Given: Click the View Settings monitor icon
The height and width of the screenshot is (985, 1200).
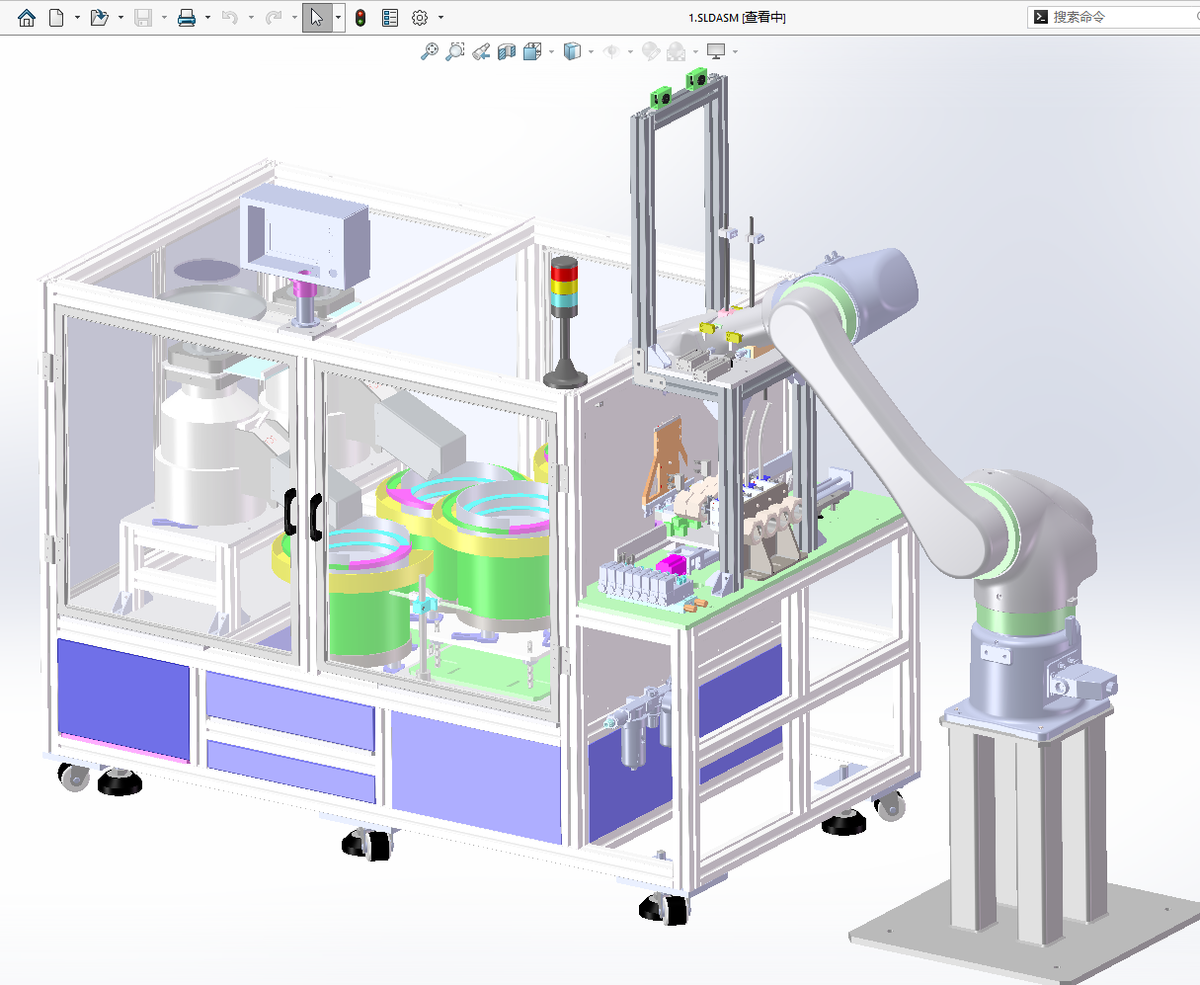Looking at the screenshot, I should pos(716,51).
